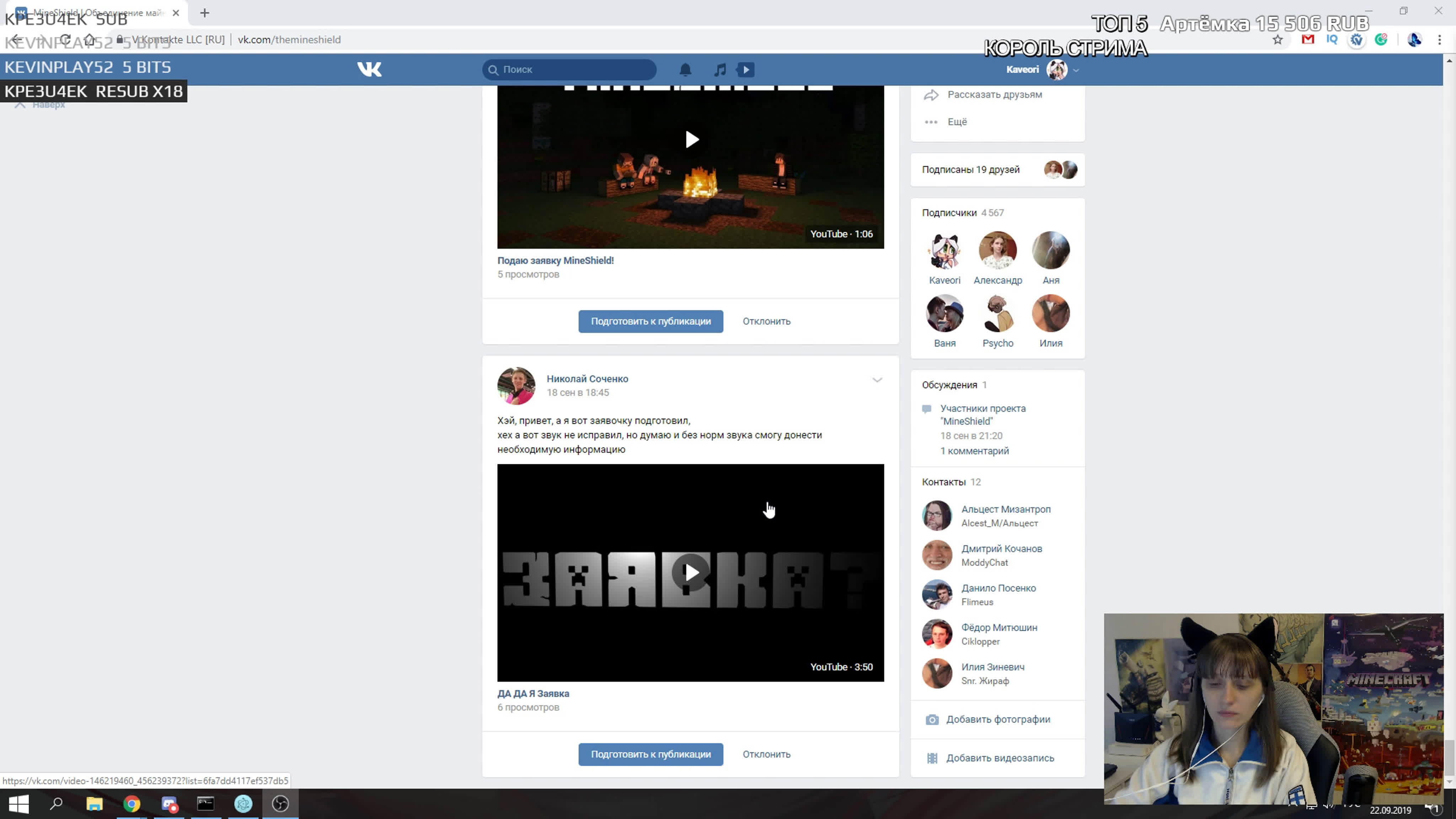This screenshot has width=1456, height=819.
Task: Open the VK video icon
Action: [746, 70]
